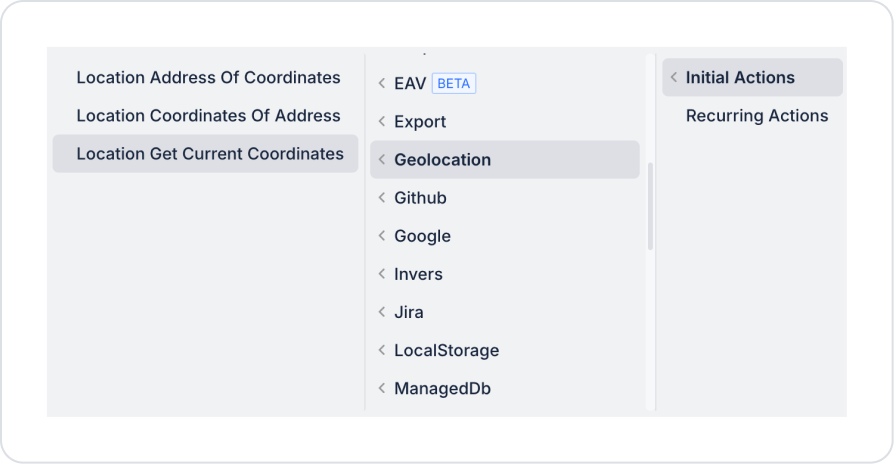
Task: Click chevron beside Invers
Action: [x=382, y=274]
